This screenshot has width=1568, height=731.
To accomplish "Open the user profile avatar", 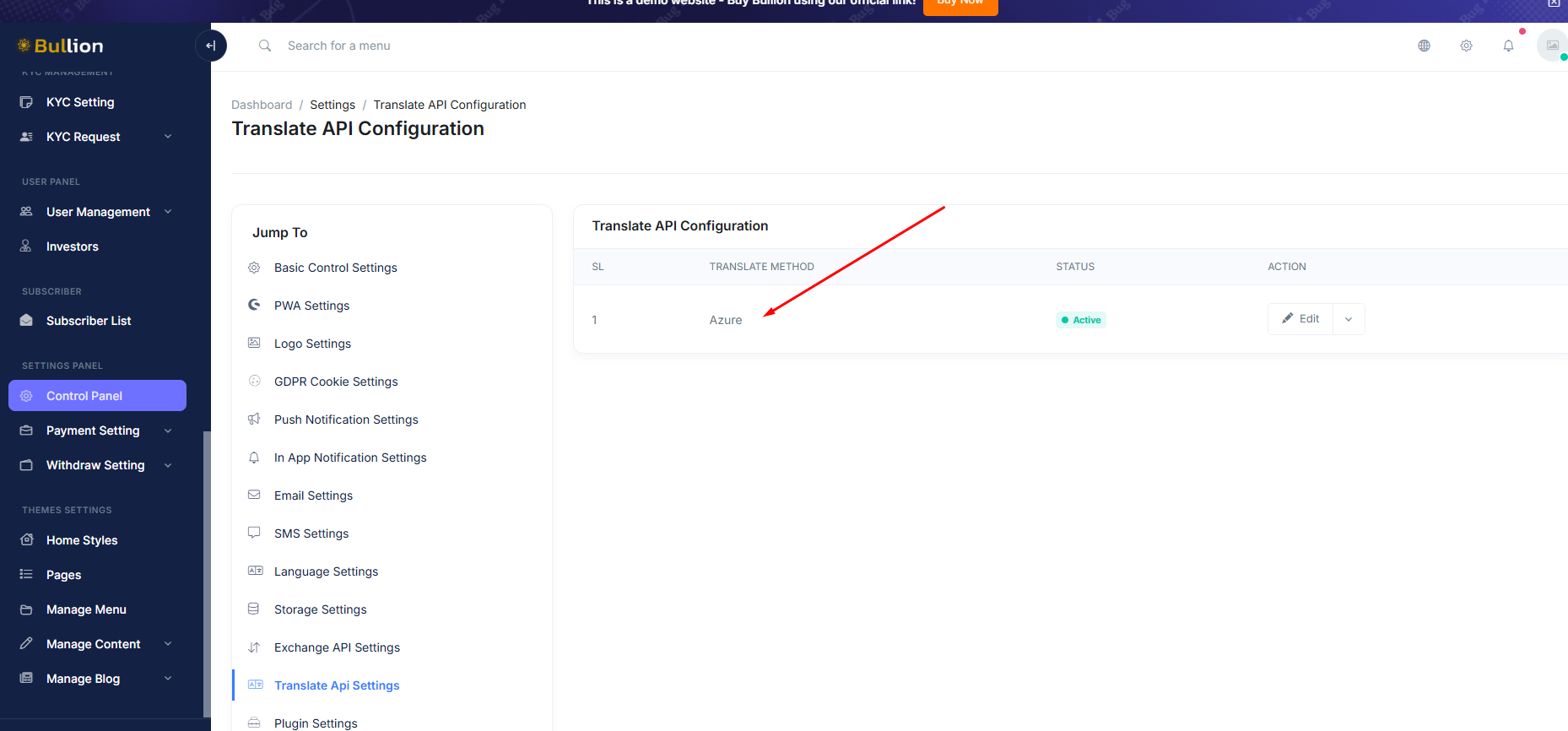I will (1552, 46).
